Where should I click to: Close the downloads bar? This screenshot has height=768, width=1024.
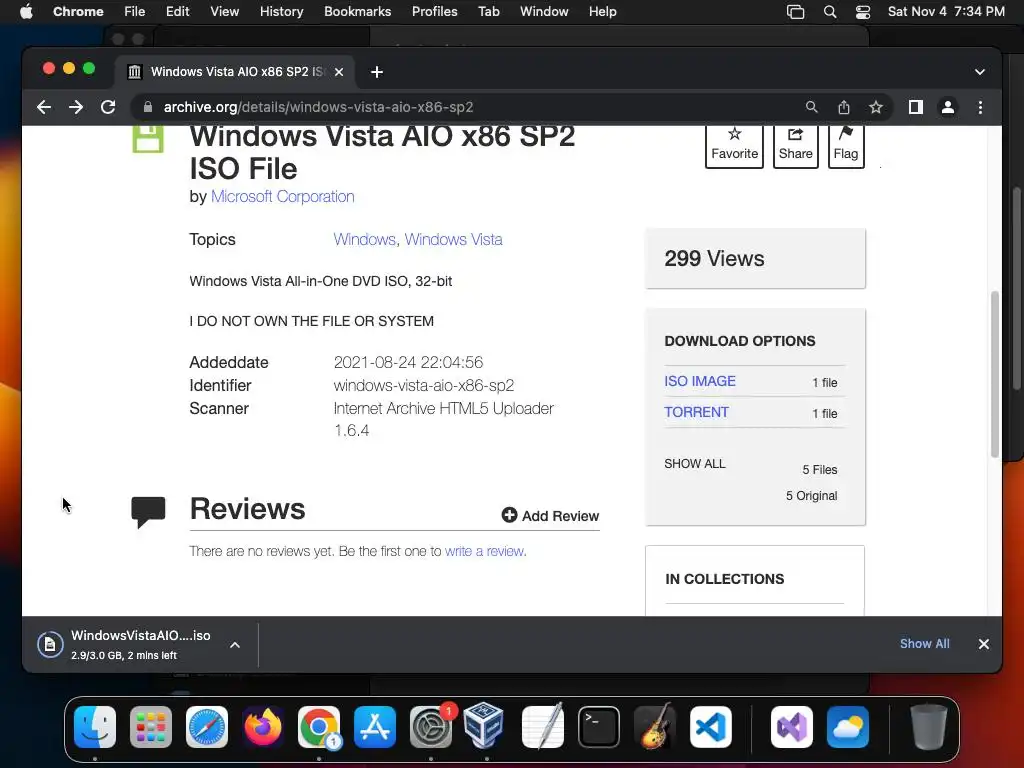[x=984, y=644]
